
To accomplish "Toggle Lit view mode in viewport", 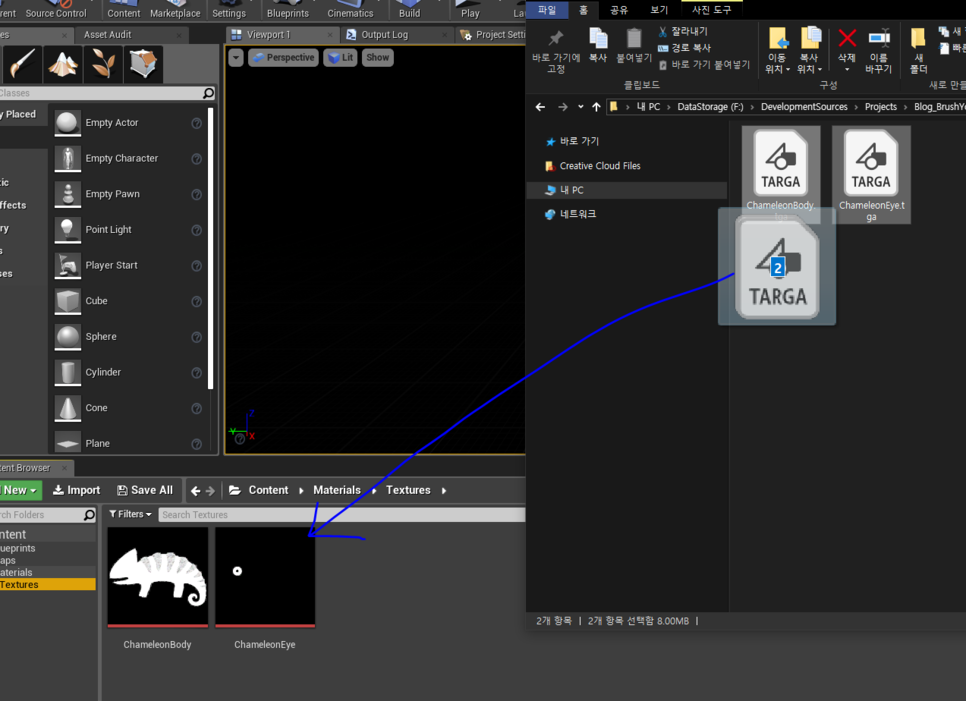I will tap(341, 58).
